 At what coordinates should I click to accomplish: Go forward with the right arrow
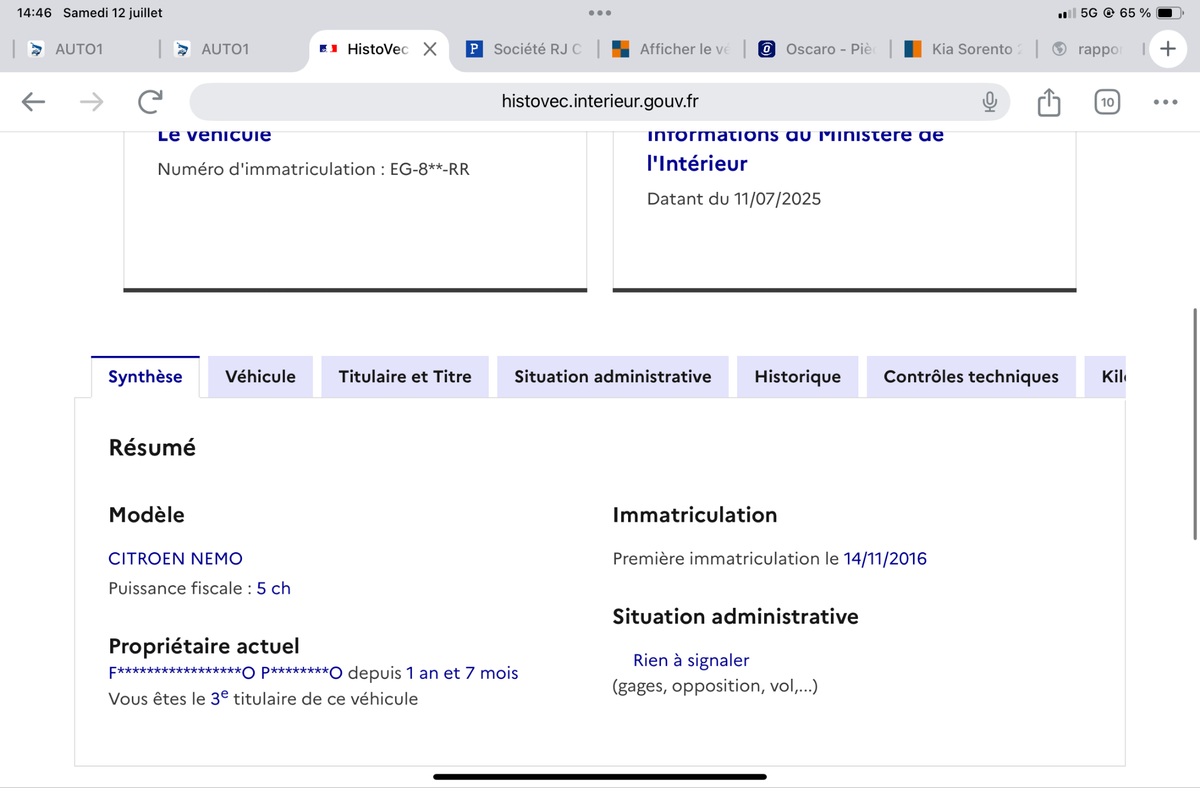(x=91, y=101)
